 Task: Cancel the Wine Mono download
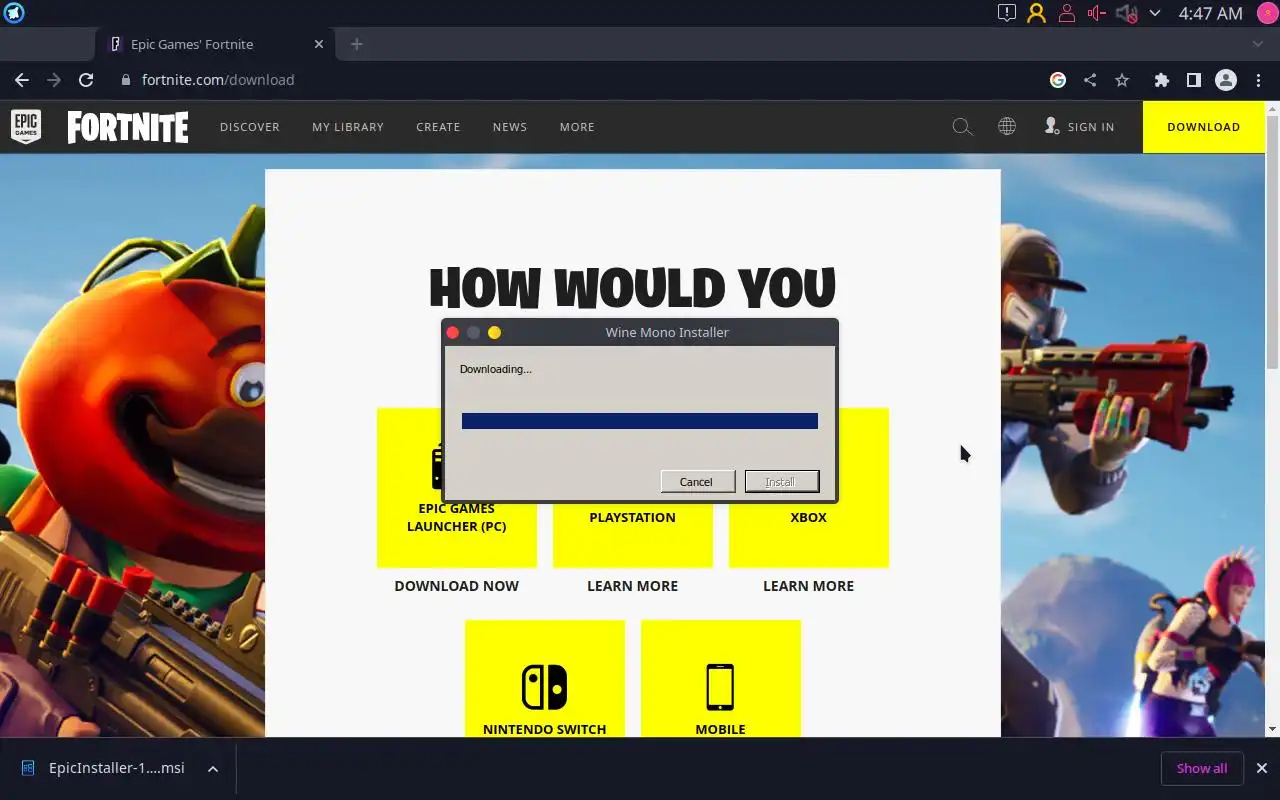(x=697, y=481)
